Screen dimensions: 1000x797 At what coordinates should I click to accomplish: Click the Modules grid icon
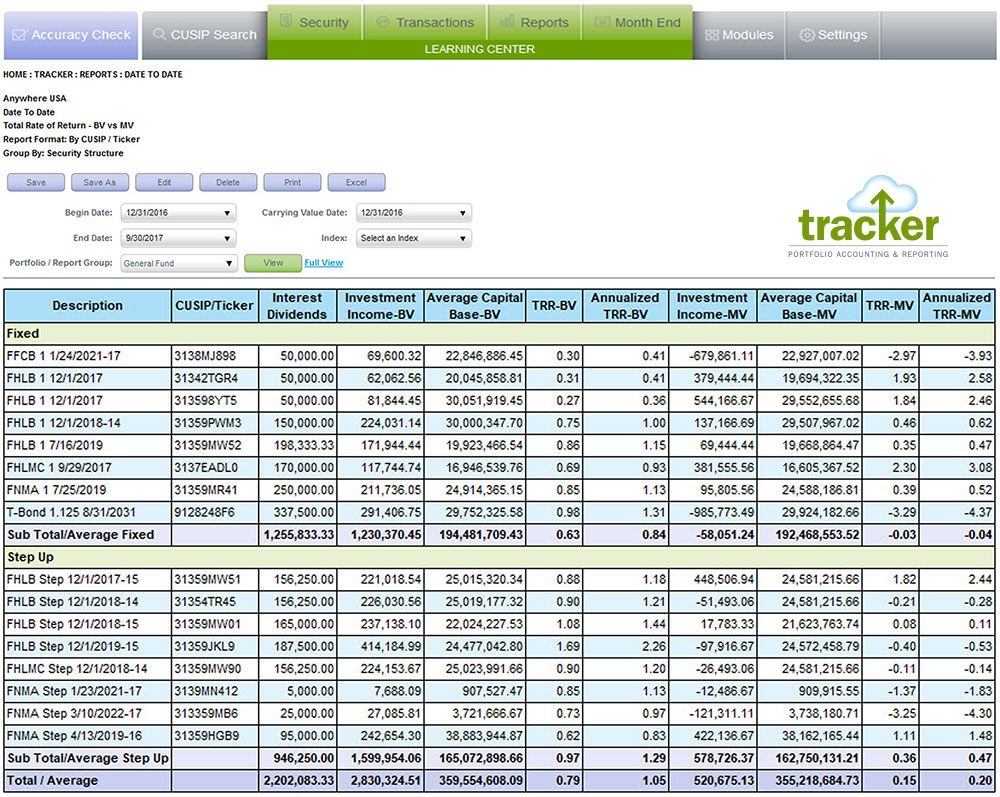(x=711, y=35)
